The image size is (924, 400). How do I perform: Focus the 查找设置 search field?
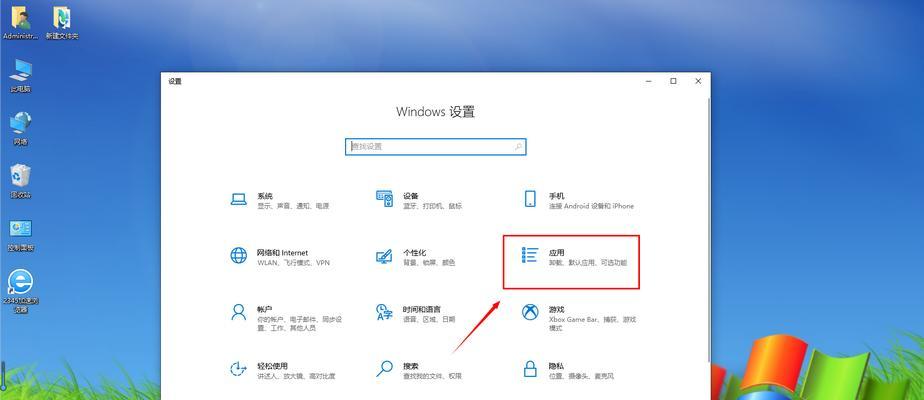pyautogui.click(x=435, y=147)
